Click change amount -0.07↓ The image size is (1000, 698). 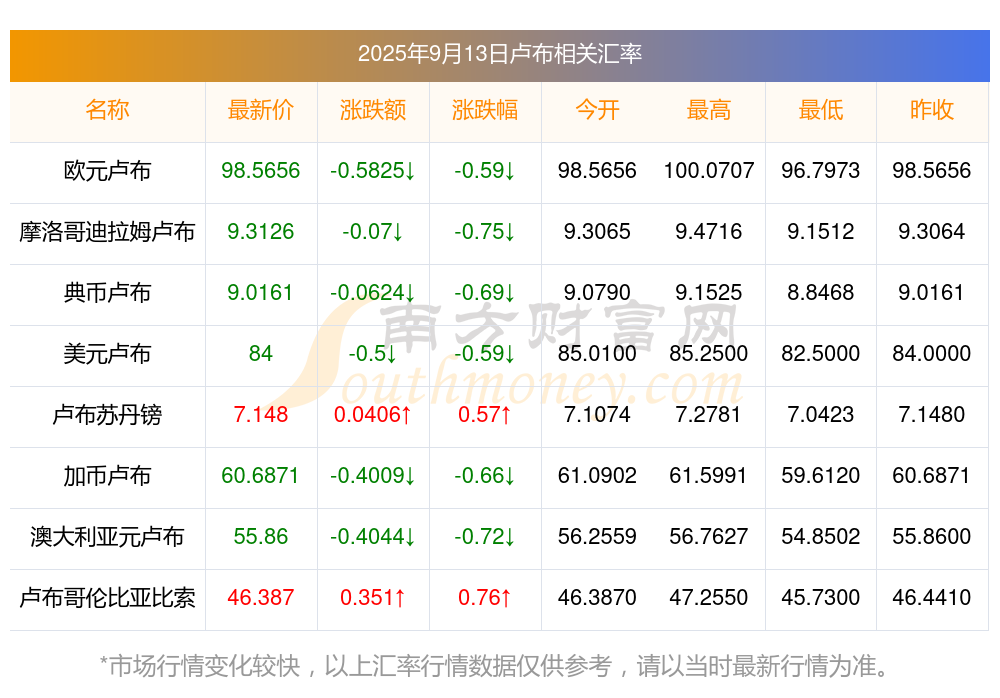(x=372, y=232)
